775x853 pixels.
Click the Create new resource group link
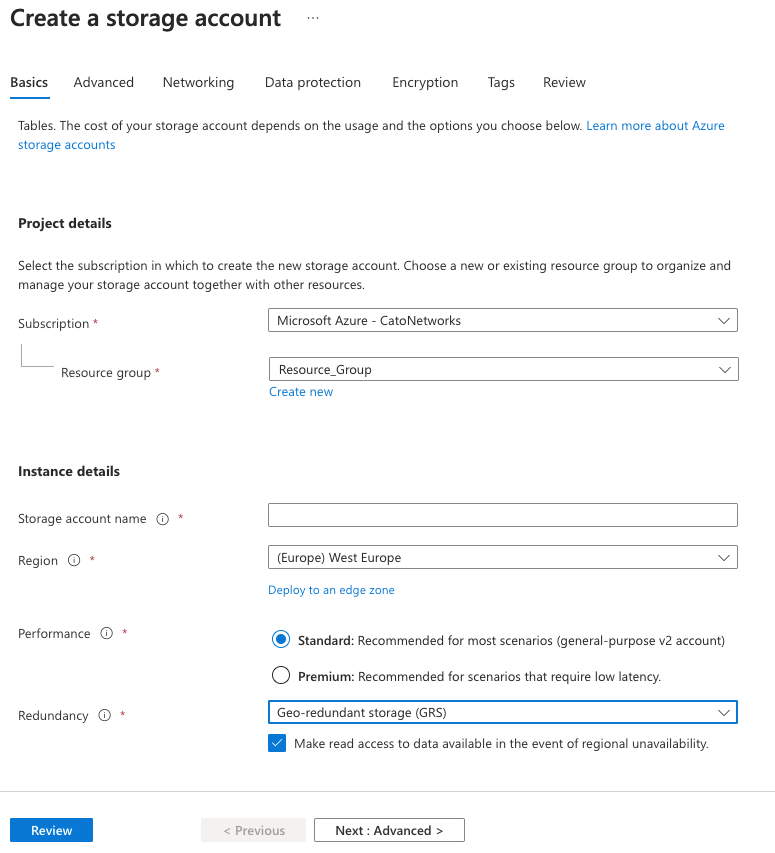click(x=301, y=391)
